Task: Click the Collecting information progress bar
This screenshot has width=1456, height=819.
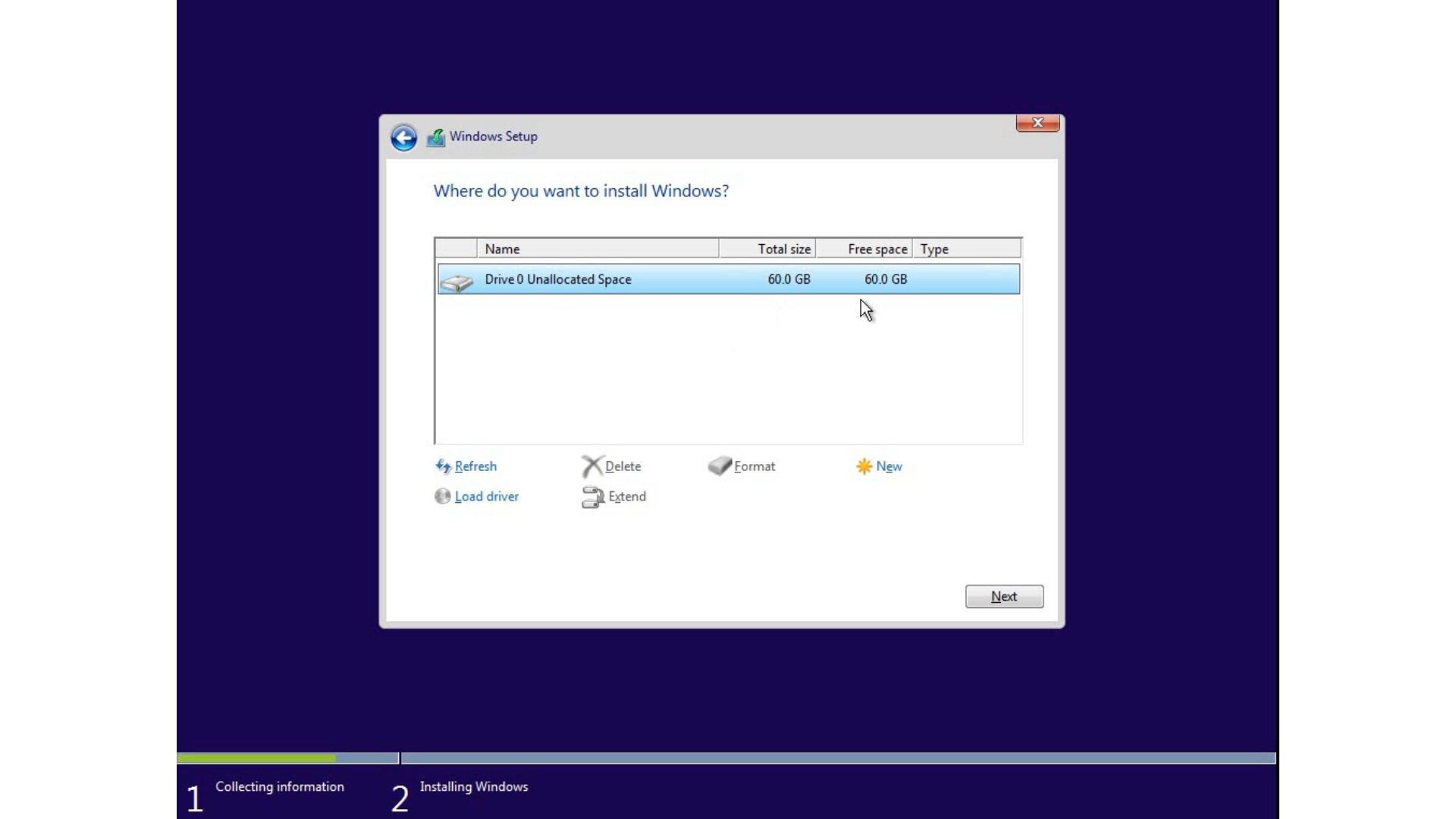Action: [x=287, y=758]
